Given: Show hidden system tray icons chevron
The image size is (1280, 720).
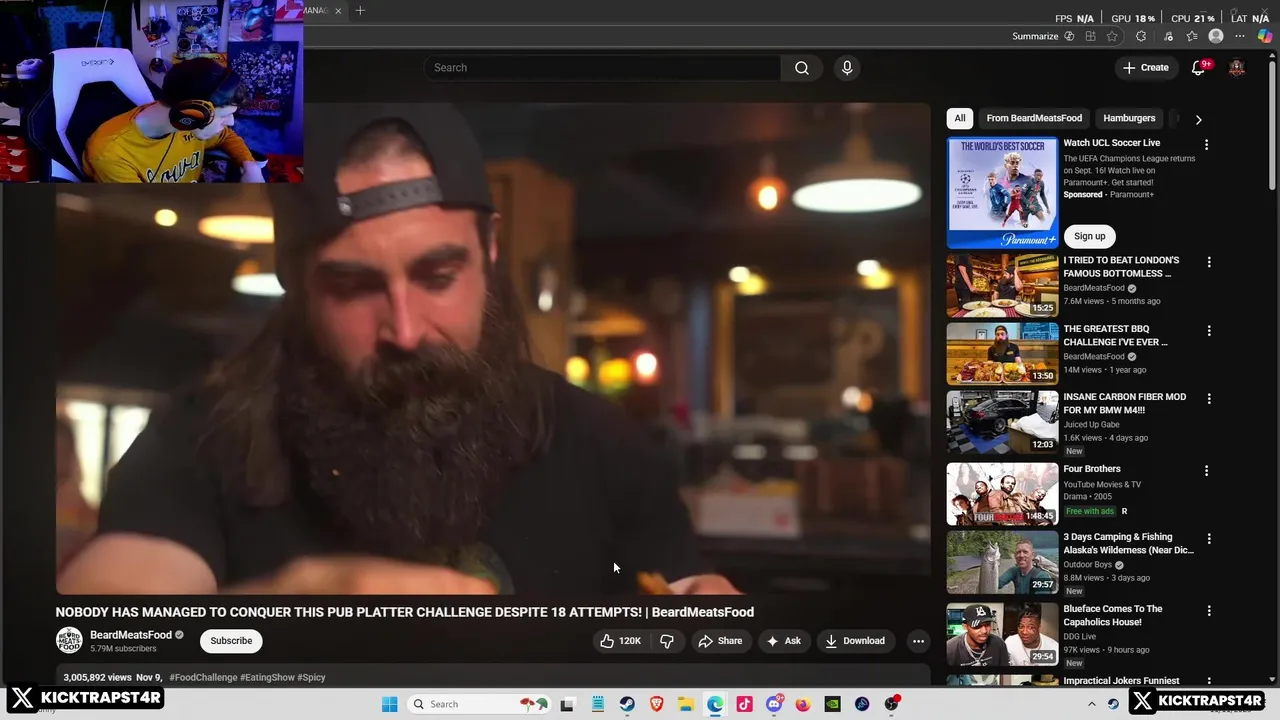Looking at the screenshot, I should (x=1091, y=704).
